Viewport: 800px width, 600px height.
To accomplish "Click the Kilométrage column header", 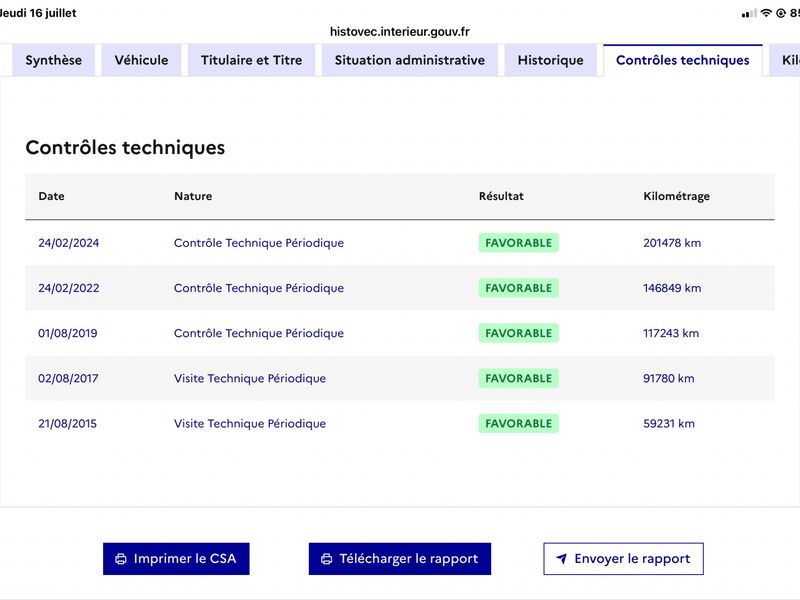I will pyautogui.click(x=677, y=196).
